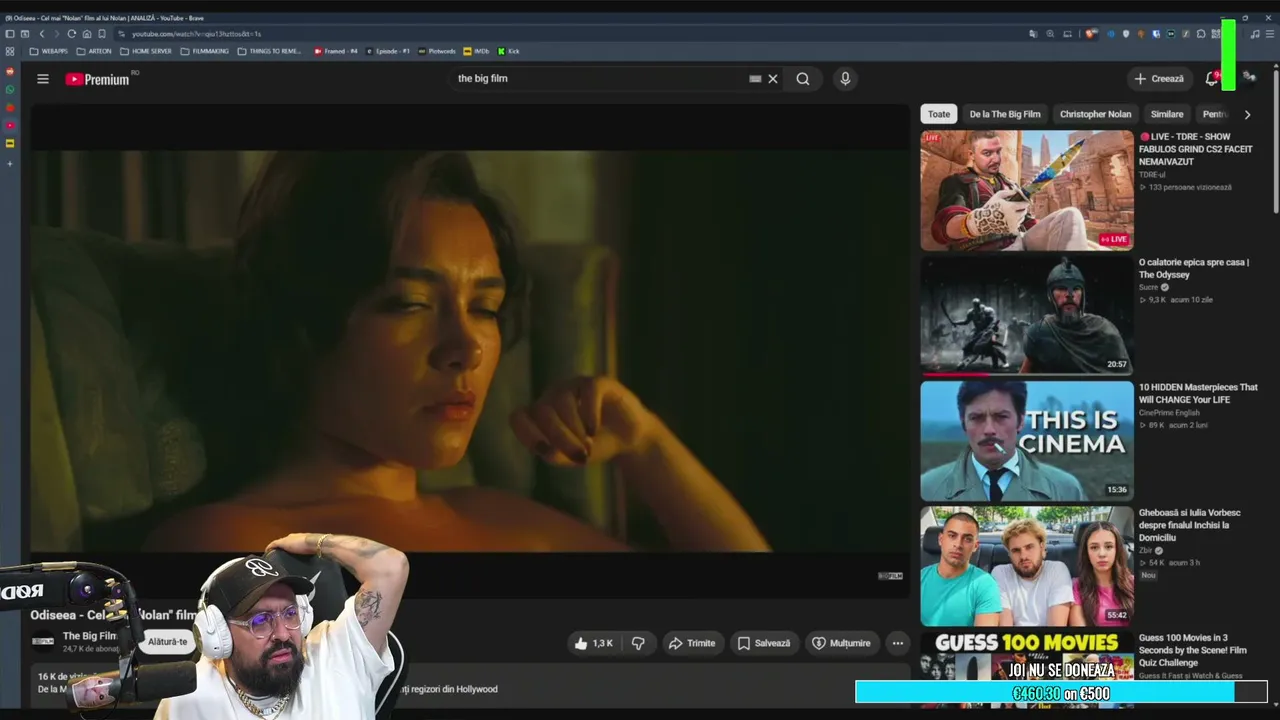This screenshot has height=720, width=1280.
Task: Open the Plotwords bookmark
Action: point(436,51)
